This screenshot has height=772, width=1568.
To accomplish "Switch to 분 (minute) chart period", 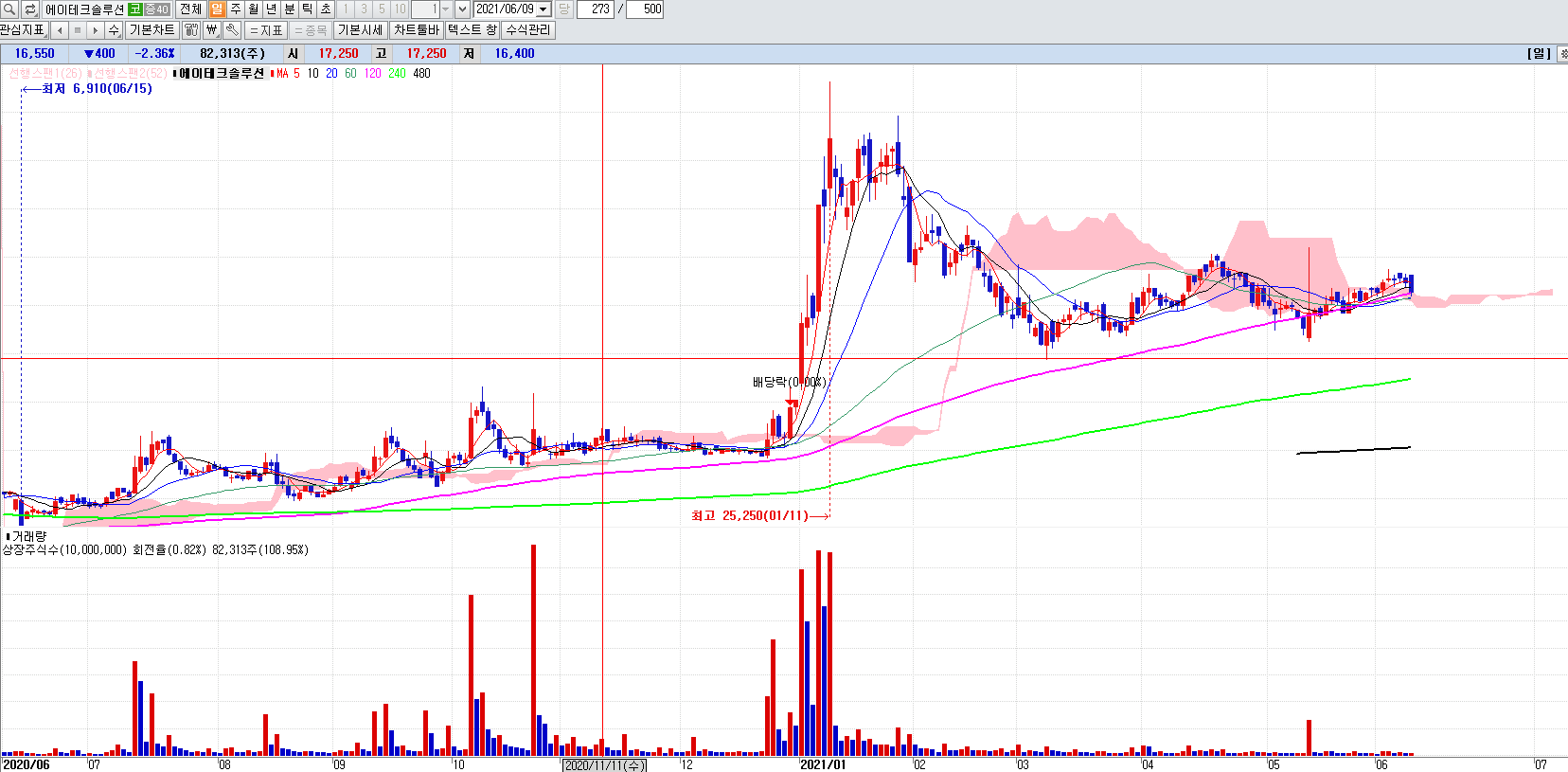I will (290, 9).
